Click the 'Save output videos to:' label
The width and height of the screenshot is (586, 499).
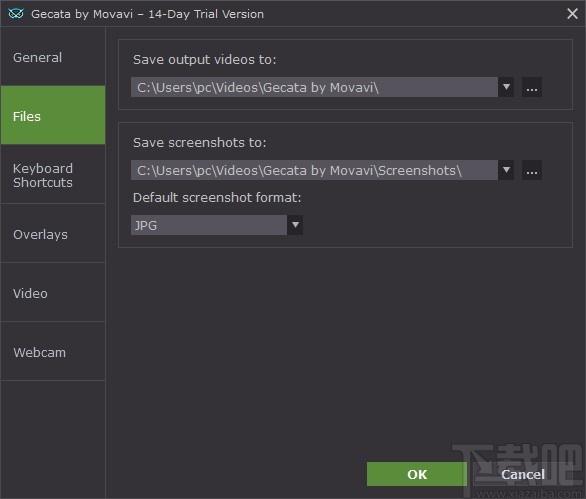pyautogui.click(x=204, y=59)
